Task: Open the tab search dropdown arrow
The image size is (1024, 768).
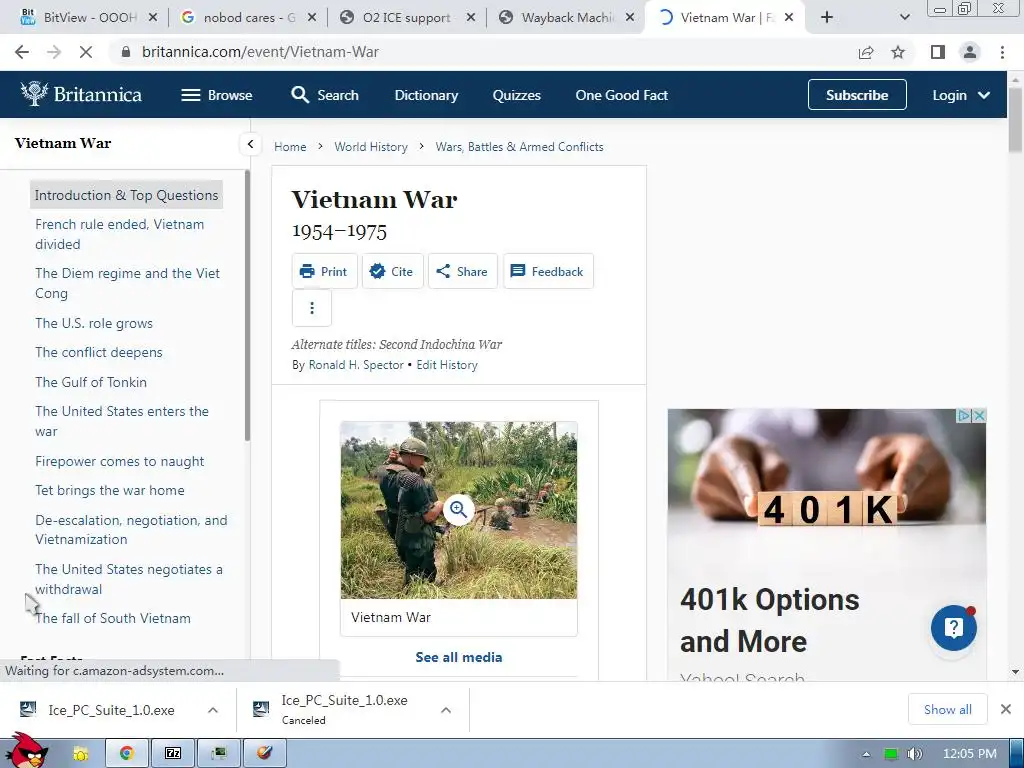Action: 904,18
